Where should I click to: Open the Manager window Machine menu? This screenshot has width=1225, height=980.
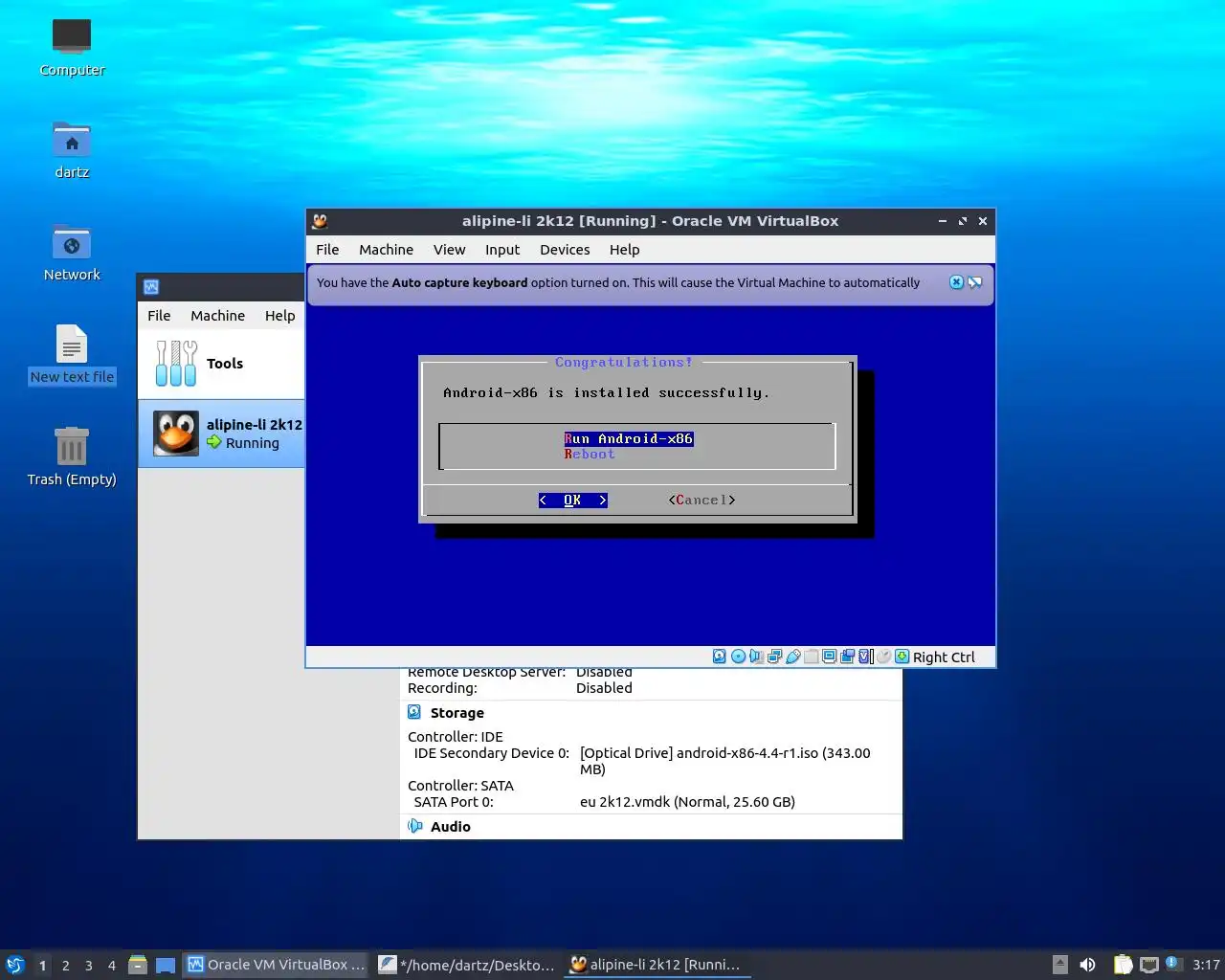[x=217, y=316]
